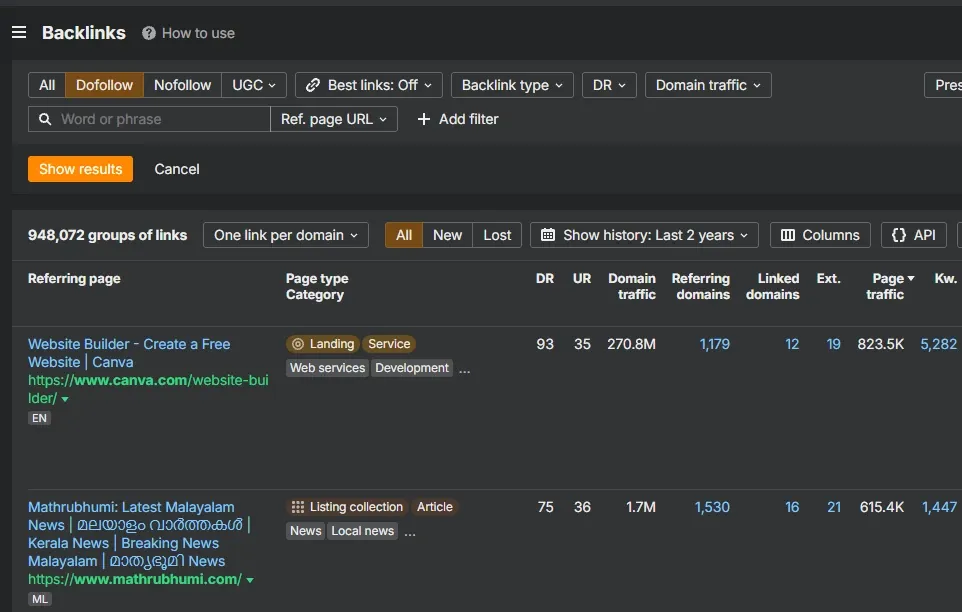Click the Landing page type target icon
Screen dimensions: 962x612
pos(298,344)
